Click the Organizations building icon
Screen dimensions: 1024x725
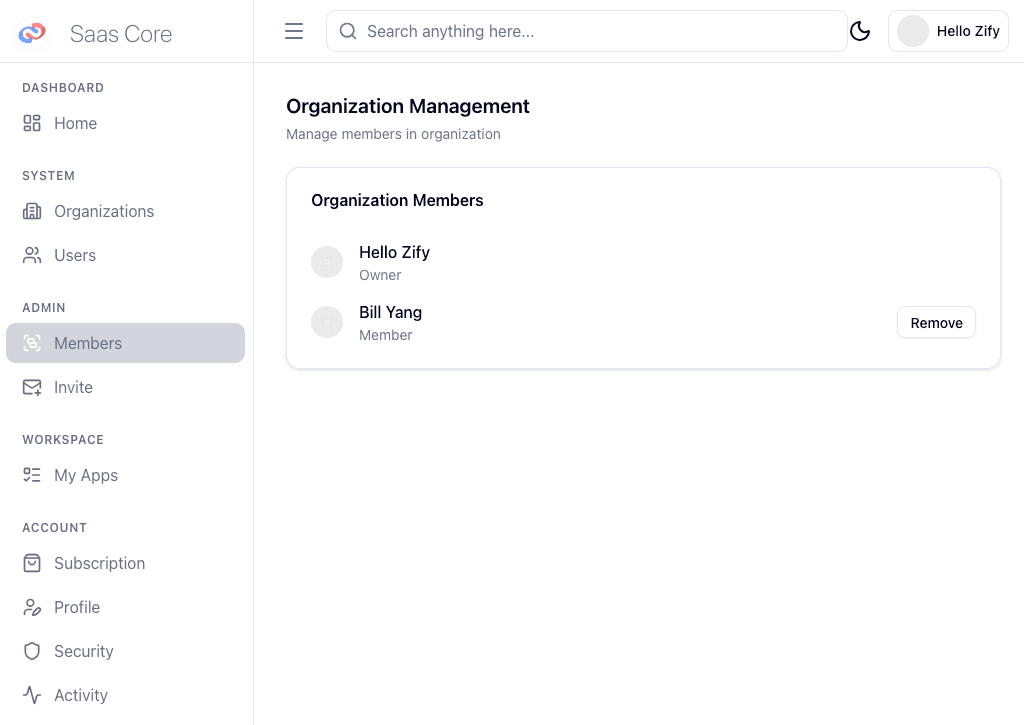[x=32, y=211]
